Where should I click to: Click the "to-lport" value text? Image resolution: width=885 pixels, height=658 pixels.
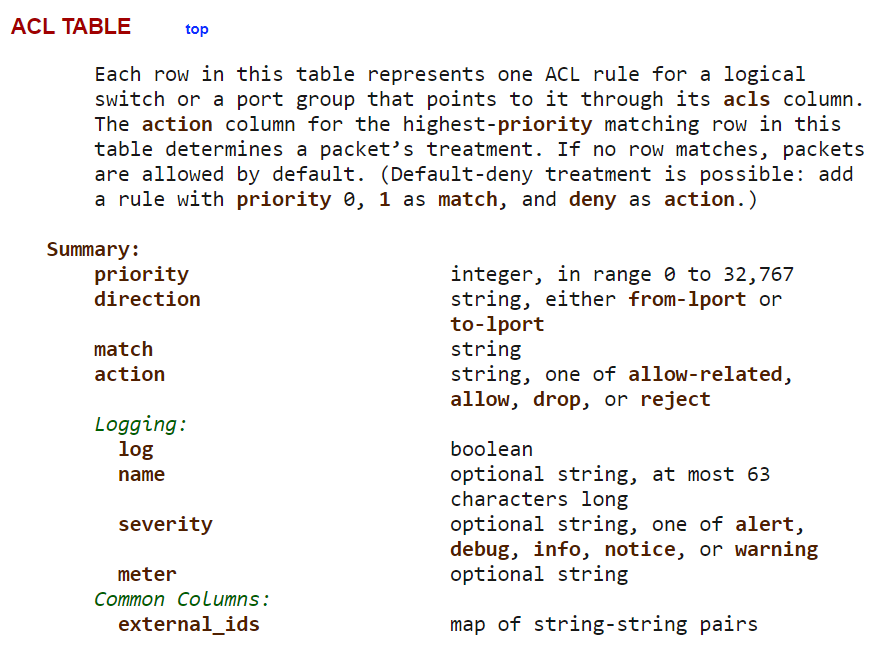point(497,324)
